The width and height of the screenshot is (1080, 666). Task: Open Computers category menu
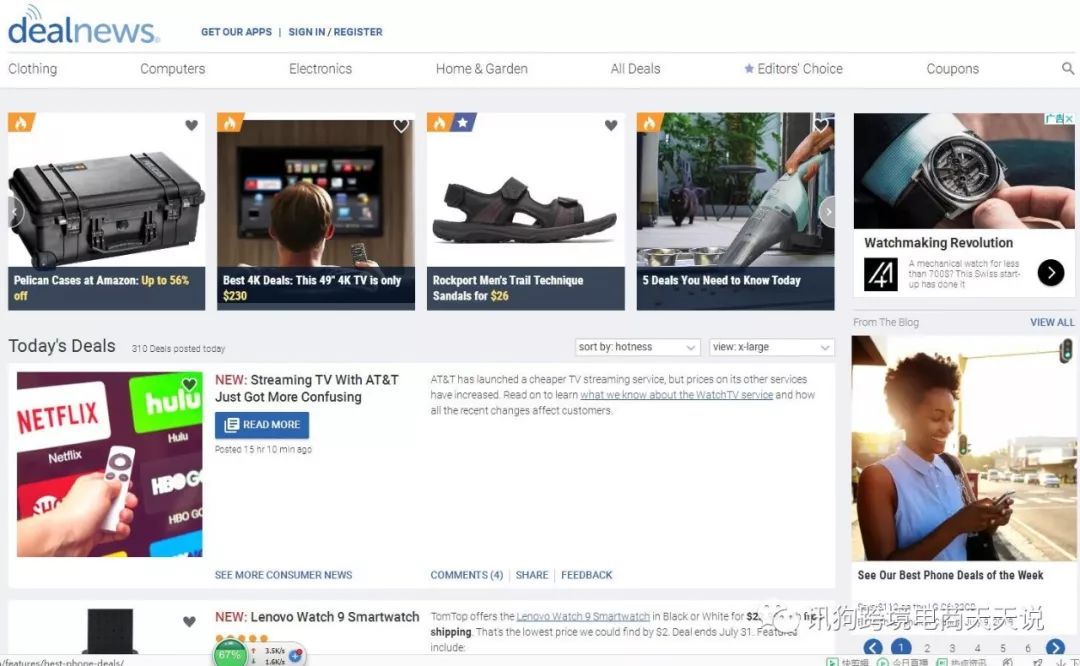(172, 69)
